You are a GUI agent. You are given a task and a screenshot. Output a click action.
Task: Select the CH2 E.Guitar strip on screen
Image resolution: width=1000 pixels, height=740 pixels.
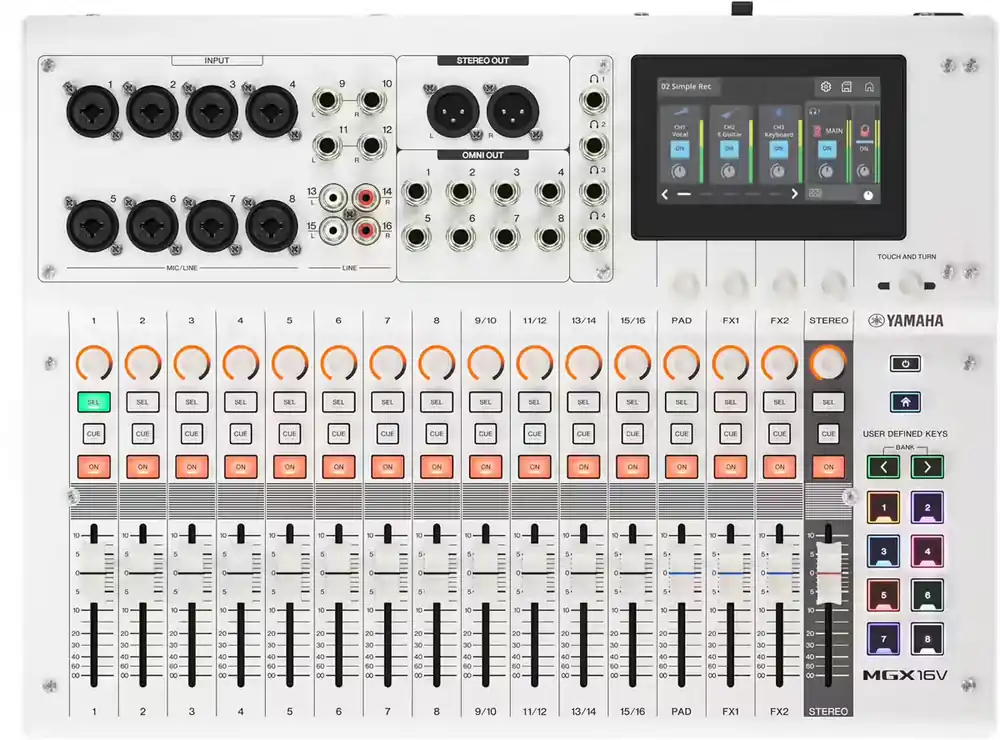[x=730, y=144]
